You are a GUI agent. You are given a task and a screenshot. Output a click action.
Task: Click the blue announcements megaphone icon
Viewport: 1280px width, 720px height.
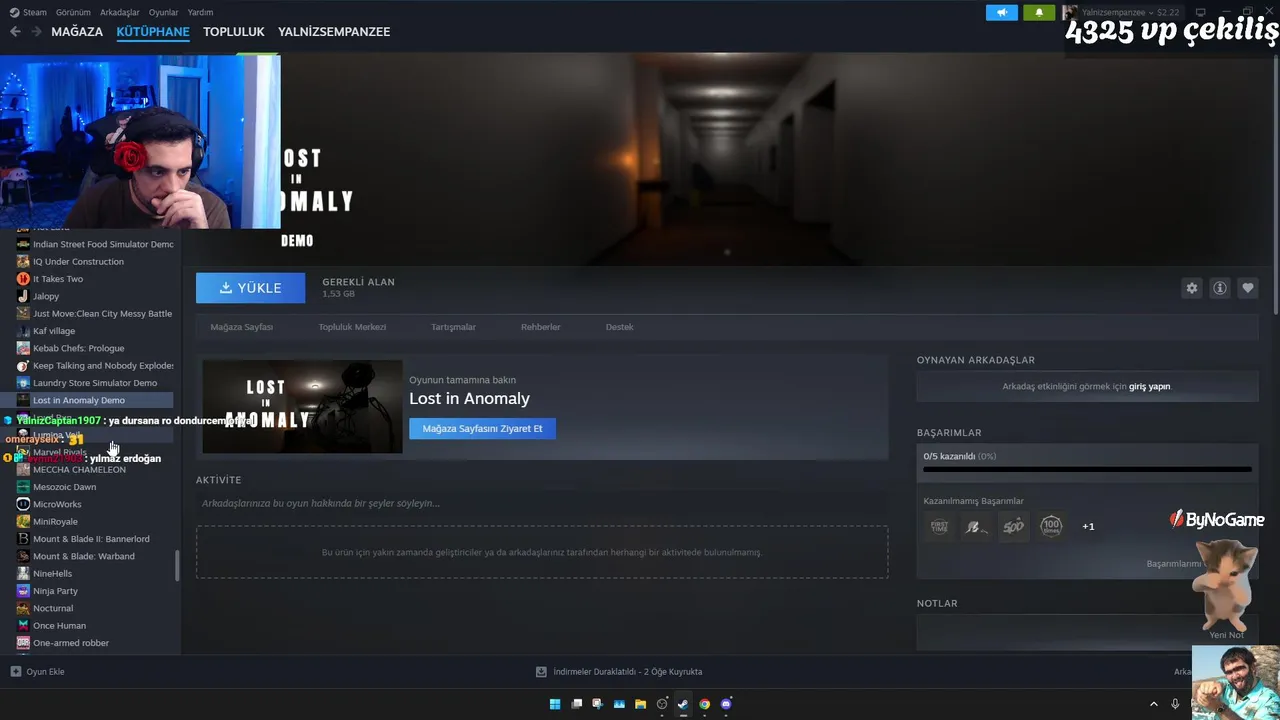(1001, 12)
